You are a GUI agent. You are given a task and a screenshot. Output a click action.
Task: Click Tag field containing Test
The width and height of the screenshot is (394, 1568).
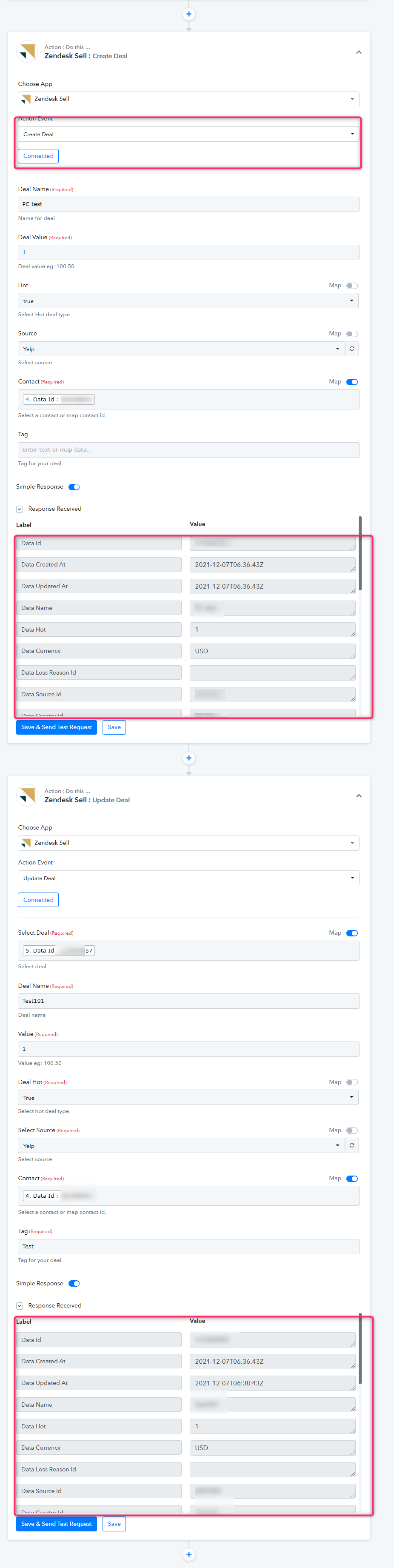[189, 1247]
